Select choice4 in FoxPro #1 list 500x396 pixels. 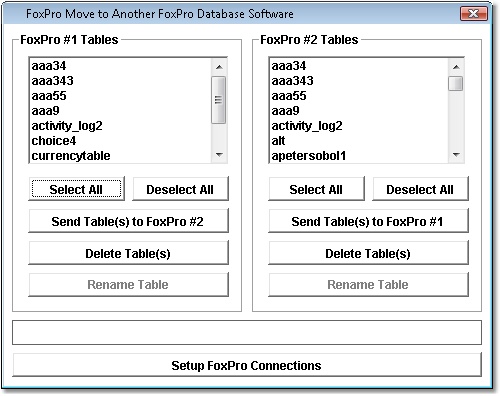click(121, 141)
